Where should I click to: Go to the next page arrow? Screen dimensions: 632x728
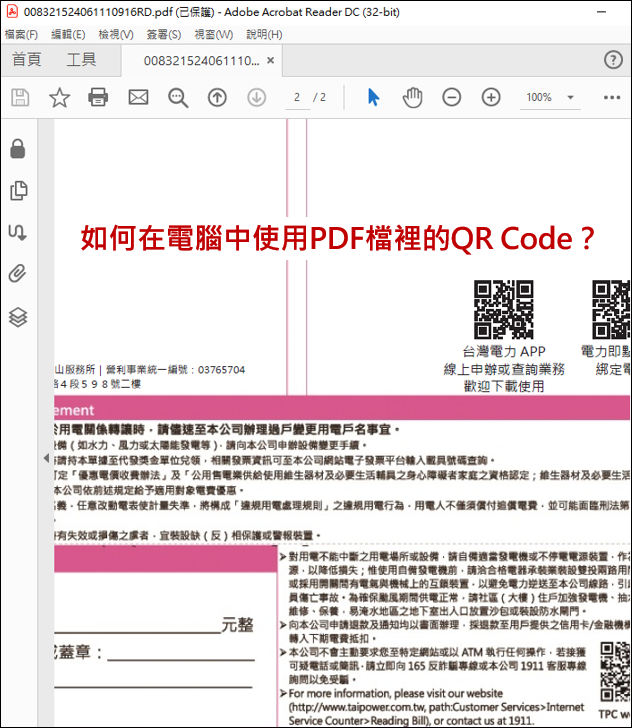point(256,98)
